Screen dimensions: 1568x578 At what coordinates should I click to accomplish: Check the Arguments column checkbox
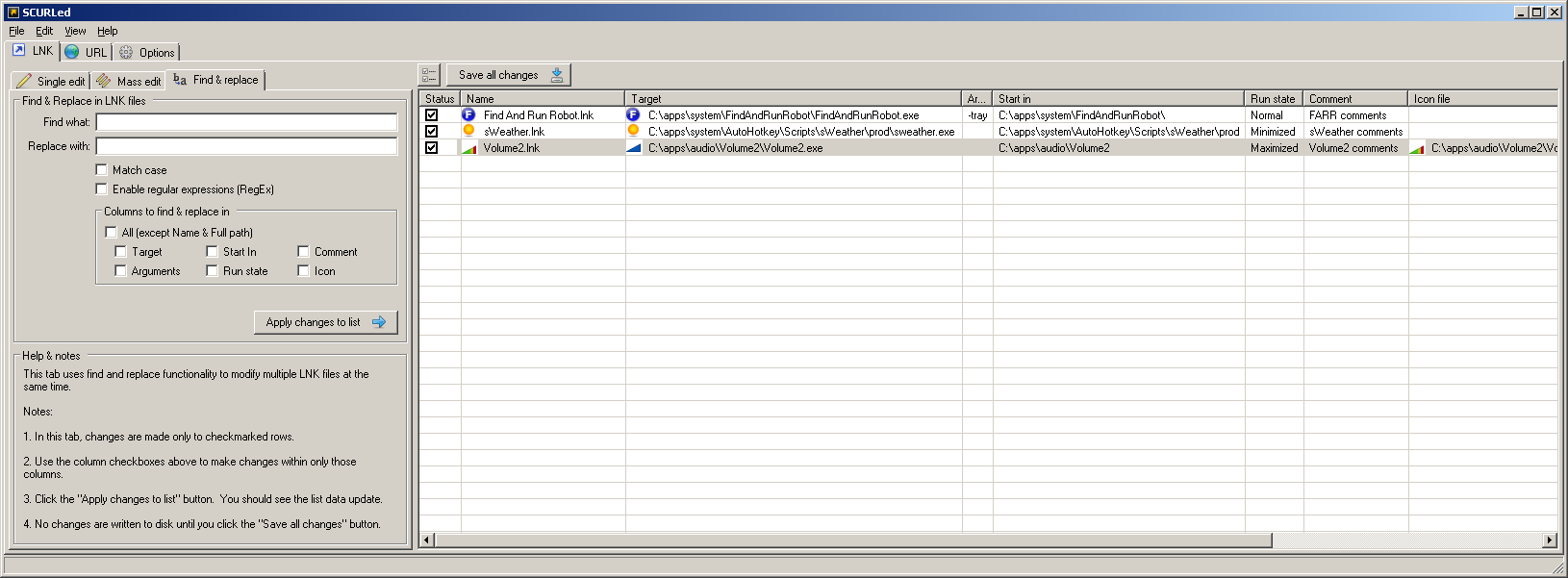(x=120, y=270)
